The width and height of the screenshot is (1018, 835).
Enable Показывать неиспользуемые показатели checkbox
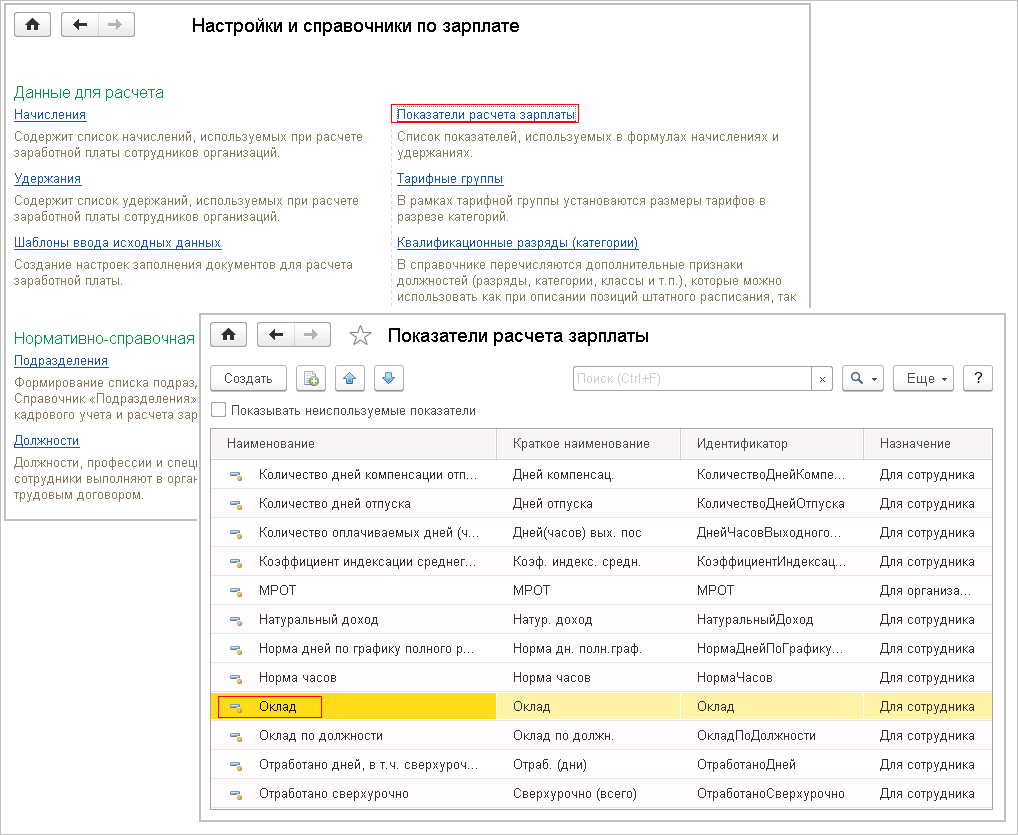point(219,410)
